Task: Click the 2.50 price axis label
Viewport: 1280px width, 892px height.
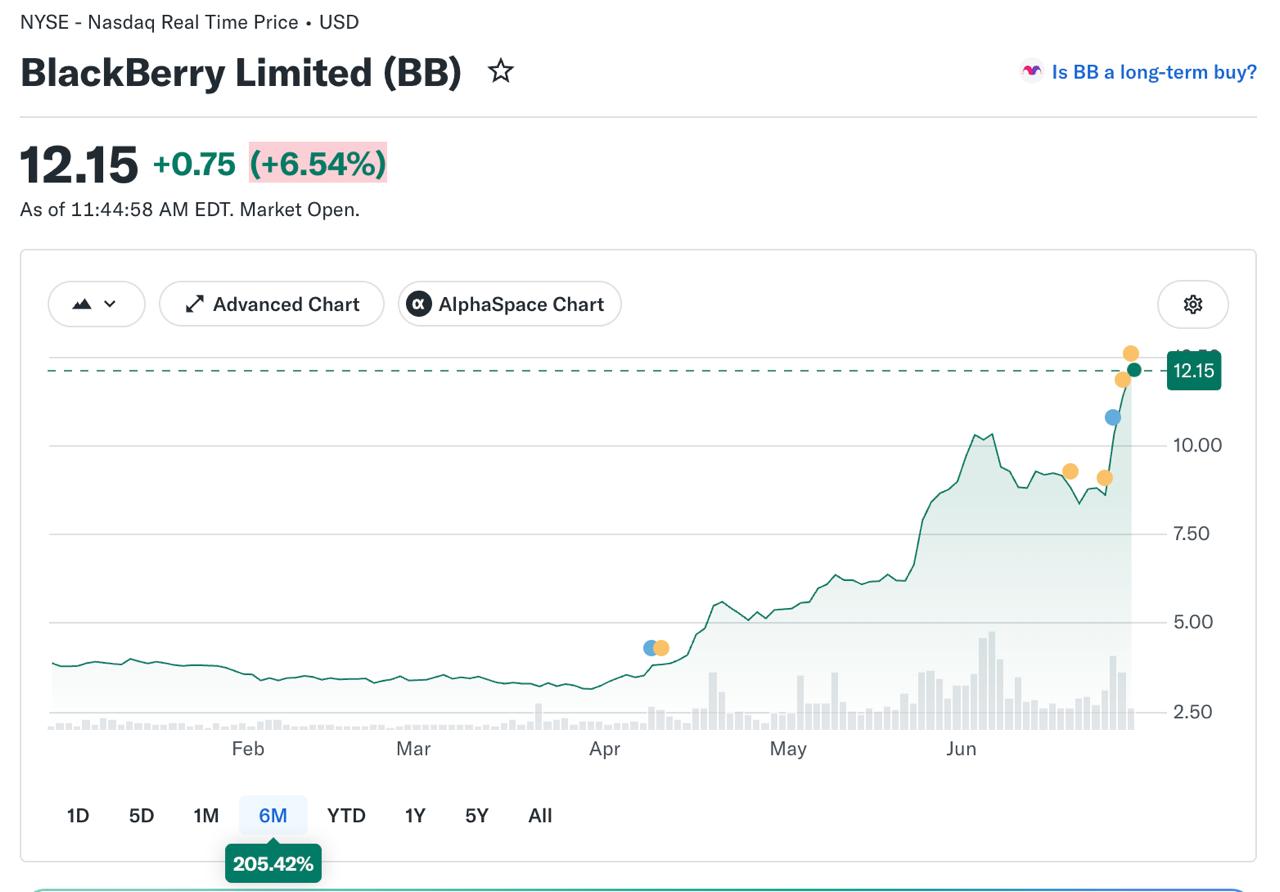Action: [x=1191, y=712]
